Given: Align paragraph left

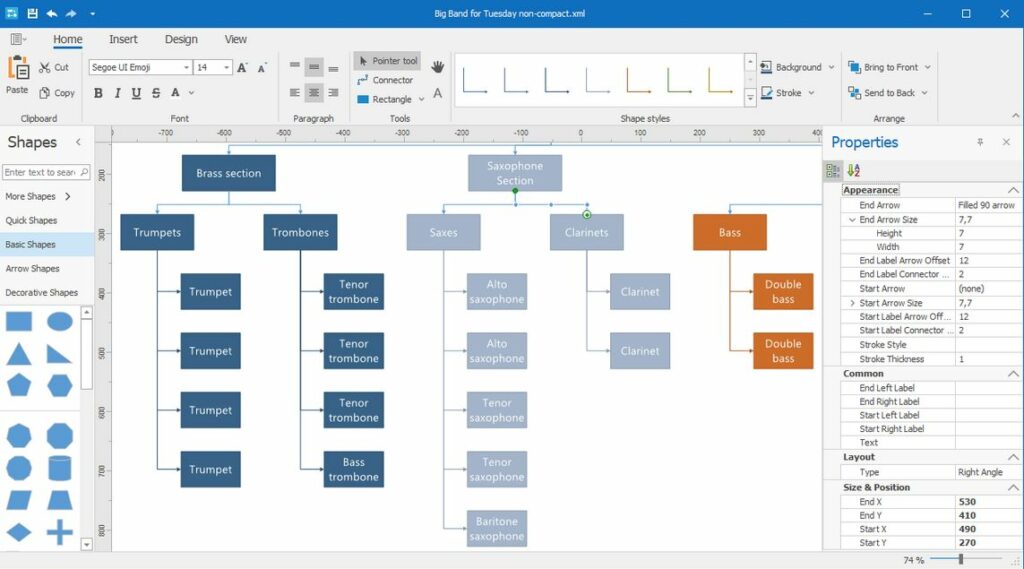Looking at the screenshot, I should 295,93.
